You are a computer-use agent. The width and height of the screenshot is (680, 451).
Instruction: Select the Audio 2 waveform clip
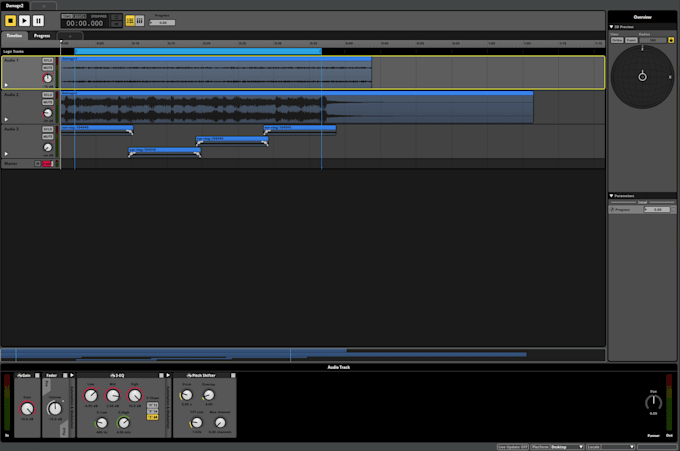point(297,107)
